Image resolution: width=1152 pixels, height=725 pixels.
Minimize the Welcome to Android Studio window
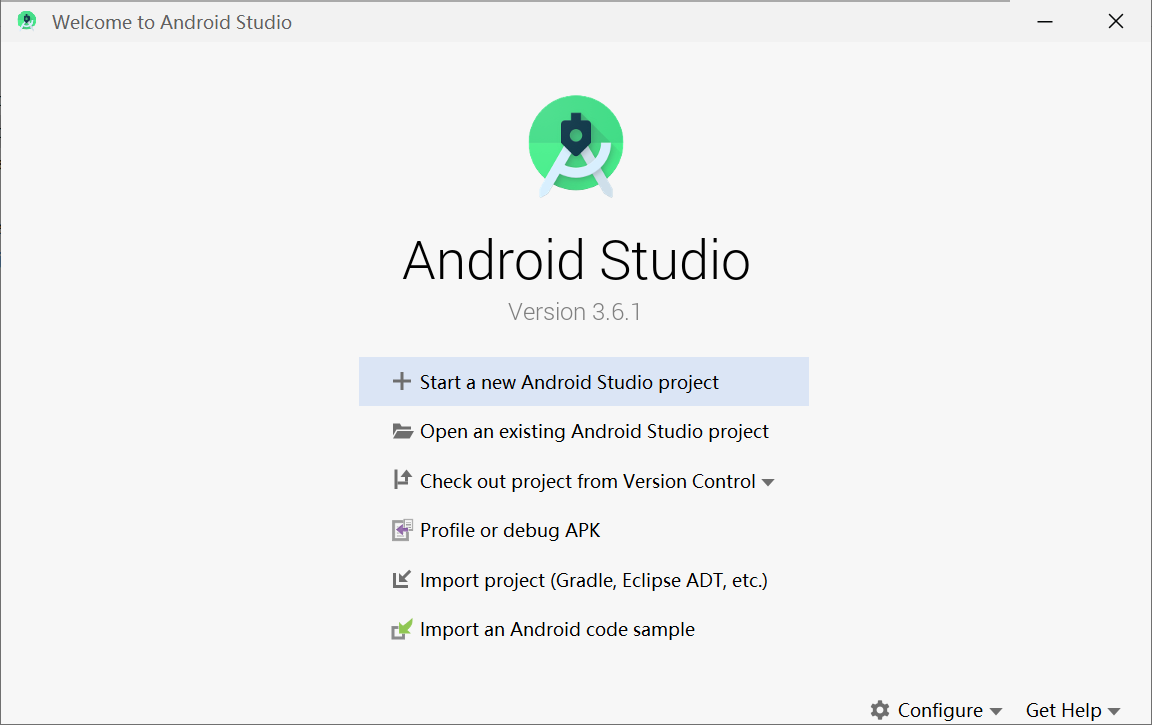(x=1045, y=22)
